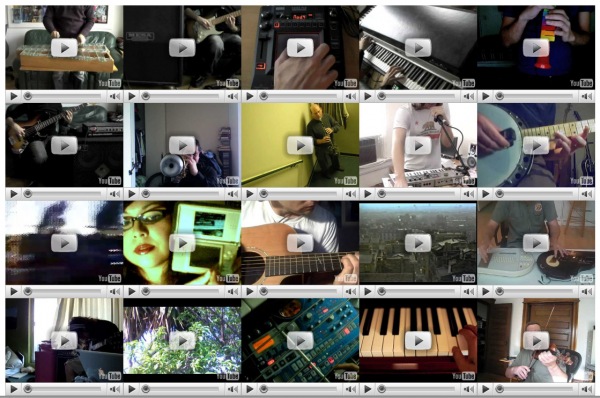This screenshot has height=398, width=600.
Task: Play the bass guitar video overlay
Action: click(64, 145)
